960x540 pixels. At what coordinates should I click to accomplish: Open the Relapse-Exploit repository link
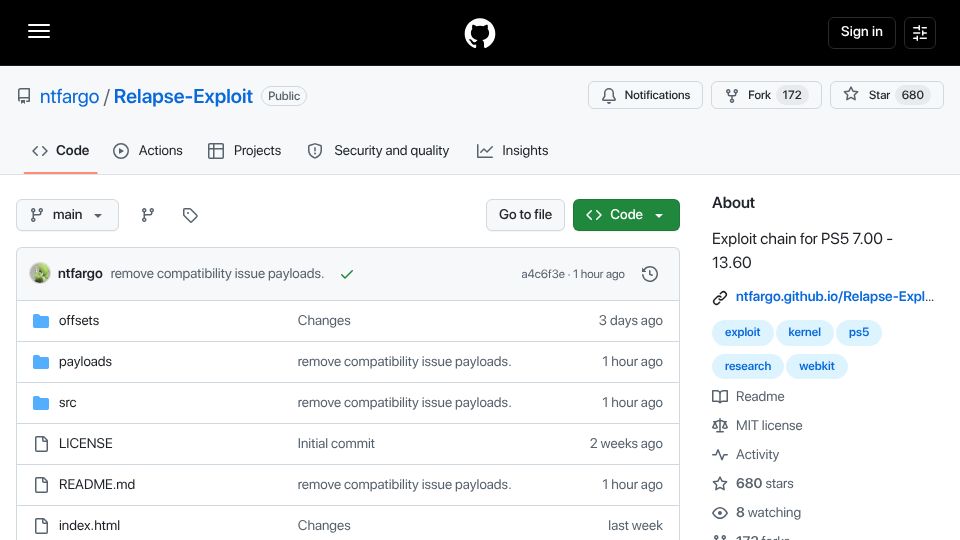click(x=183, y=96)
